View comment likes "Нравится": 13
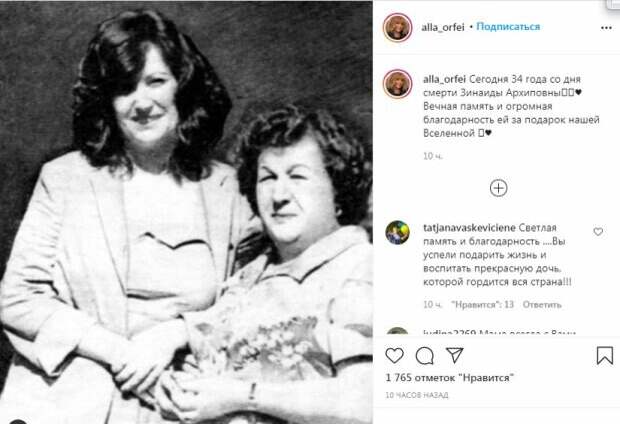This screenshot has height=424, width=620. [x=482, y=305]
